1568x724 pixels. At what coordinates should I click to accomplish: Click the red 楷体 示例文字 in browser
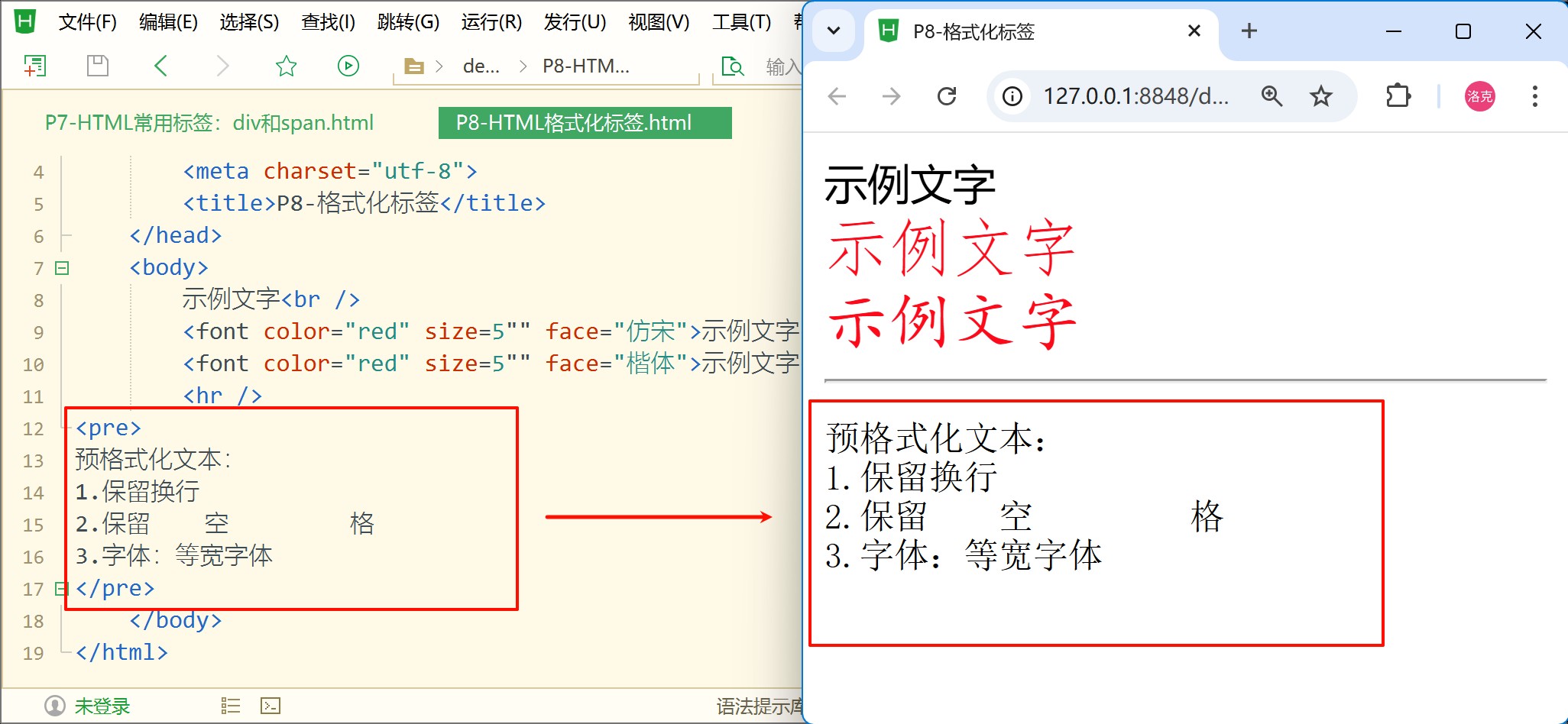(951, 321)
